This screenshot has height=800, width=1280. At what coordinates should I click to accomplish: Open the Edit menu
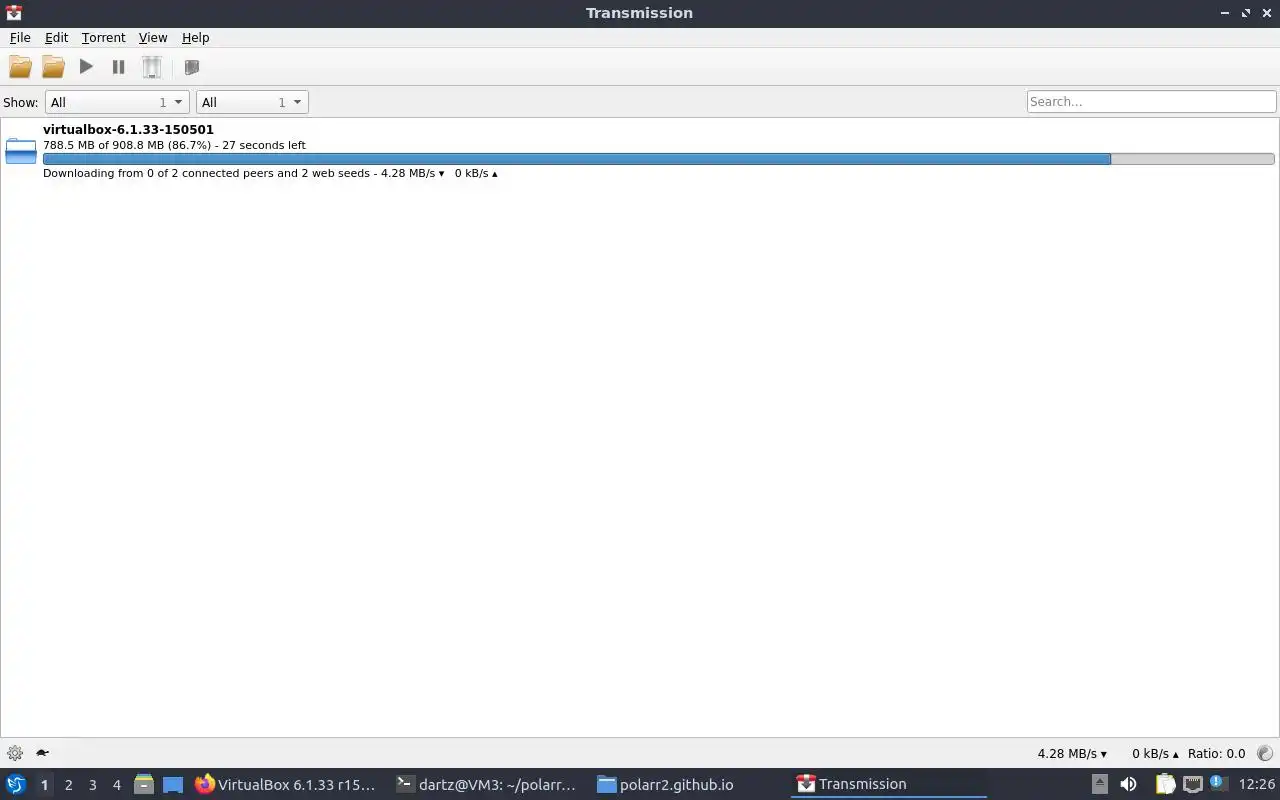pyautogui.click(x=56, y=37)
